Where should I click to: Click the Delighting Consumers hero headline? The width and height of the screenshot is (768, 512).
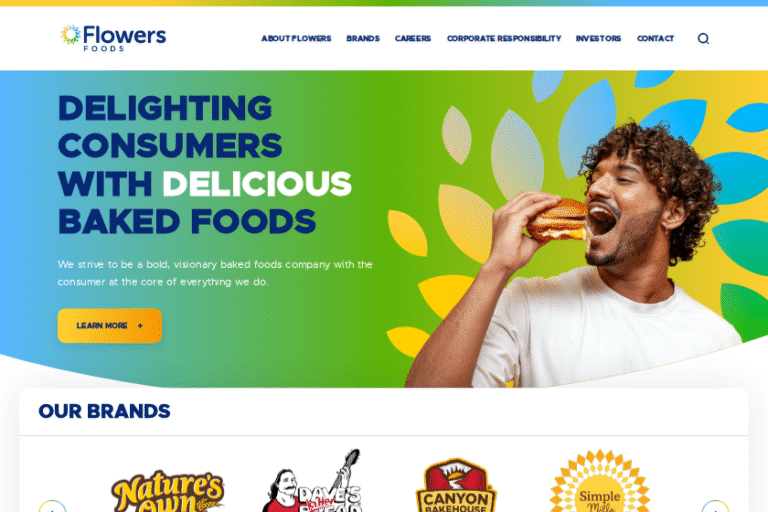[x=205, y=165]
